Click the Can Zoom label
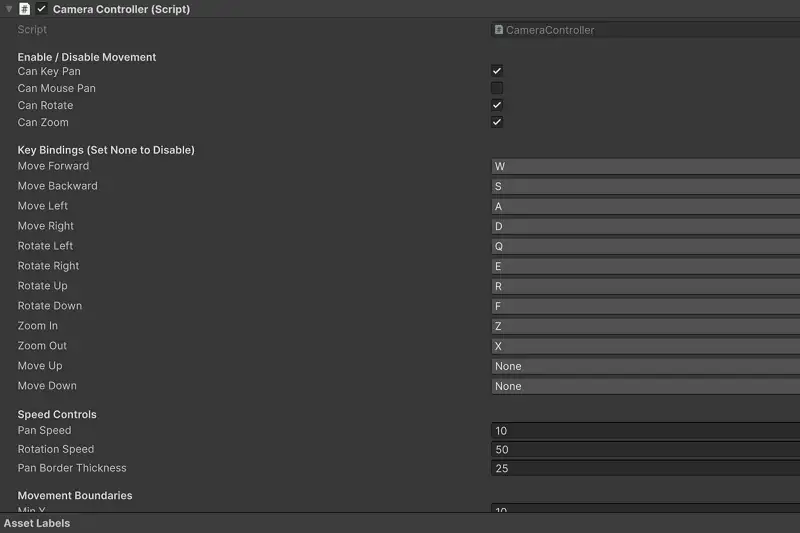 point(43,122)
